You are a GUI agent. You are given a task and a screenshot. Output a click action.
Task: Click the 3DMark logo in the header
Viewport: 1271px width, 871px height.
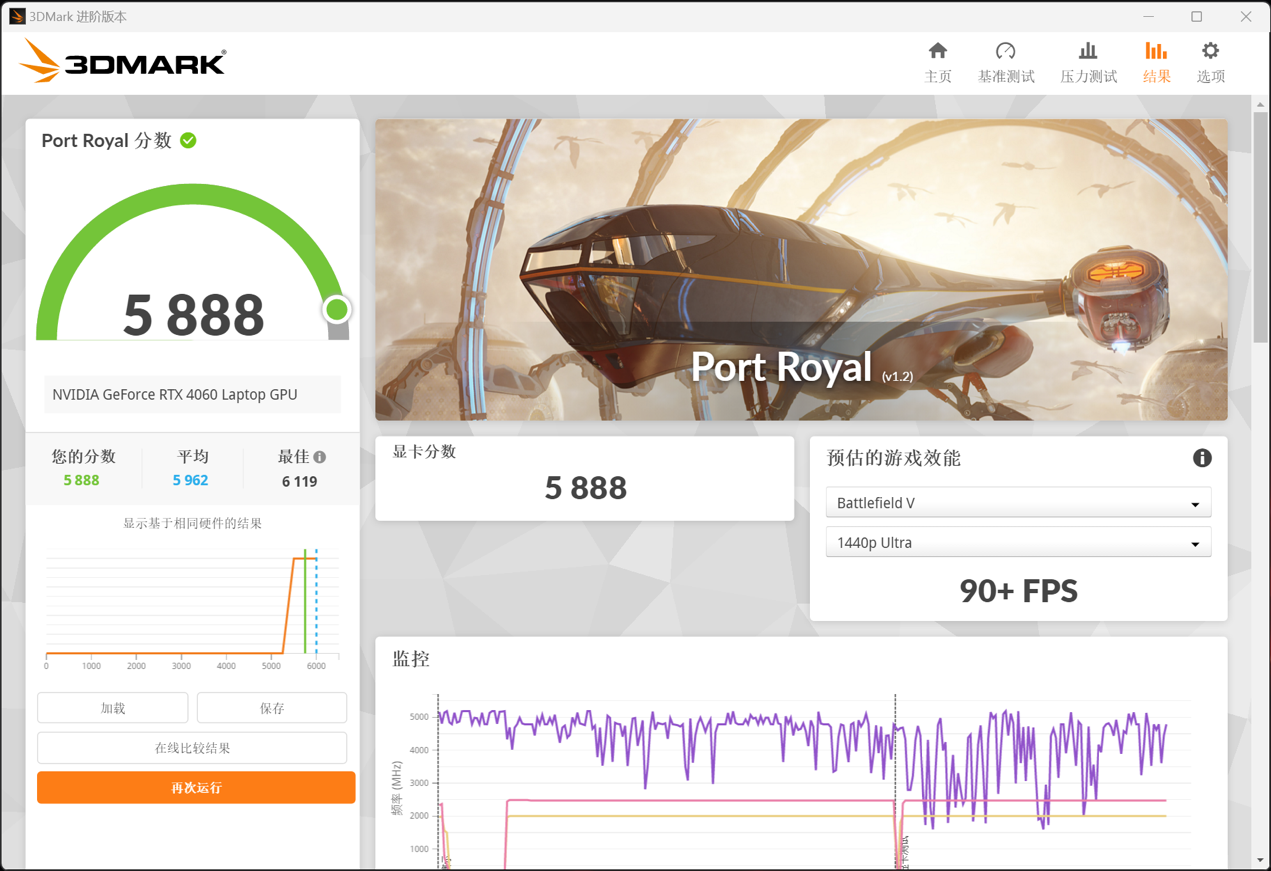[122, 62]
